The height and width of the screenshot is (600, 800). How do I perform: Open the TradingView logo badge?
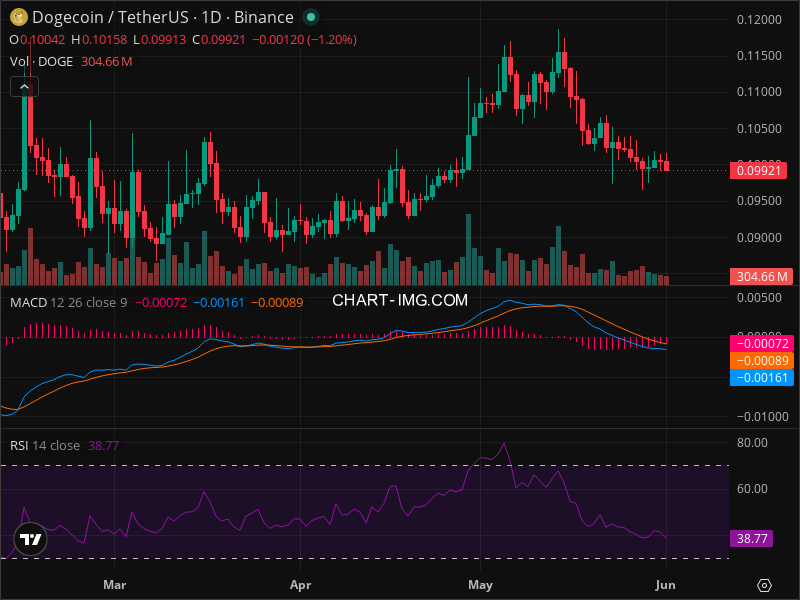click(31, 539)
